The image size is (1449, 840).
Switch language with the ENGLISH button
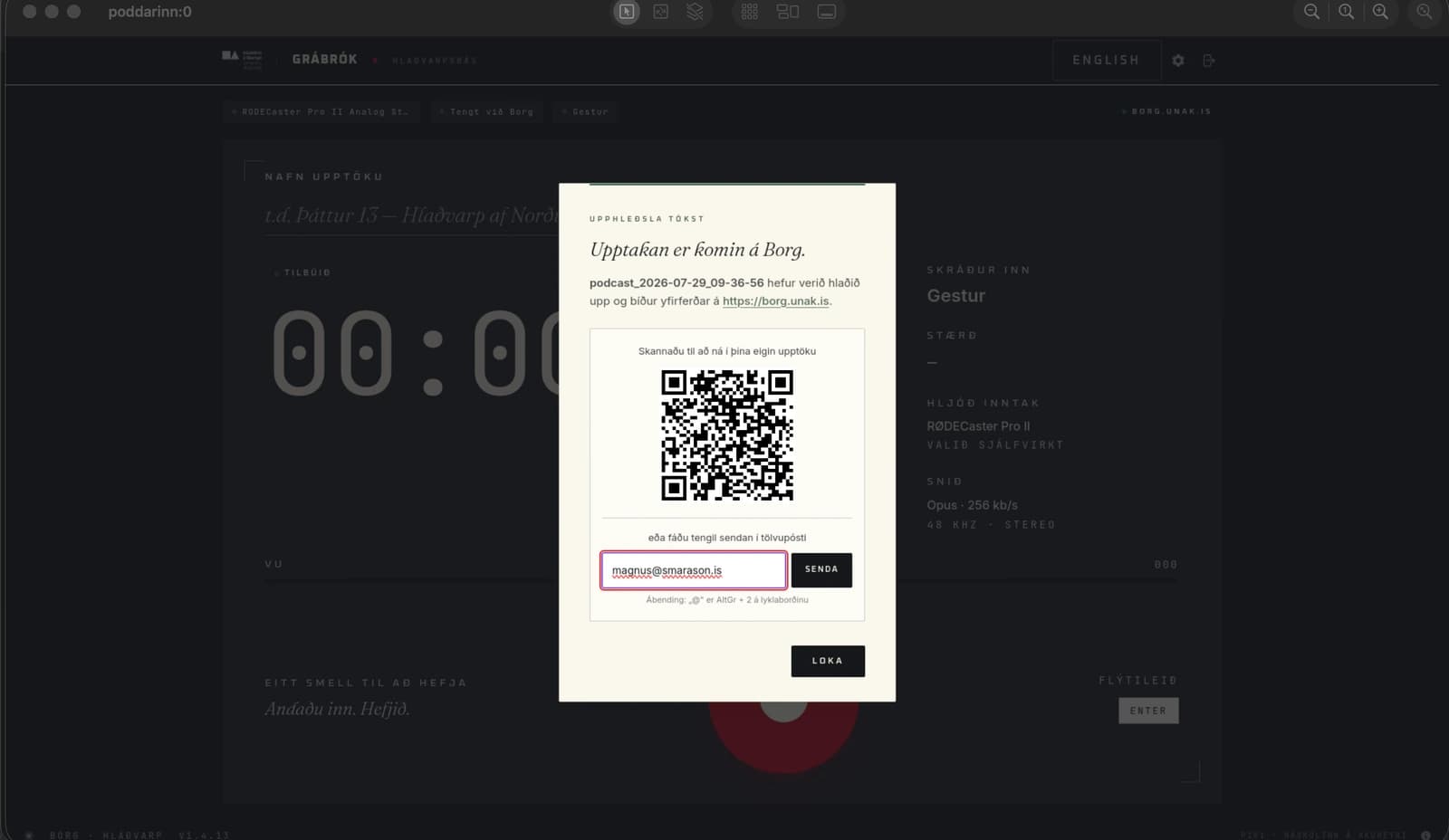coord(1106,60)
